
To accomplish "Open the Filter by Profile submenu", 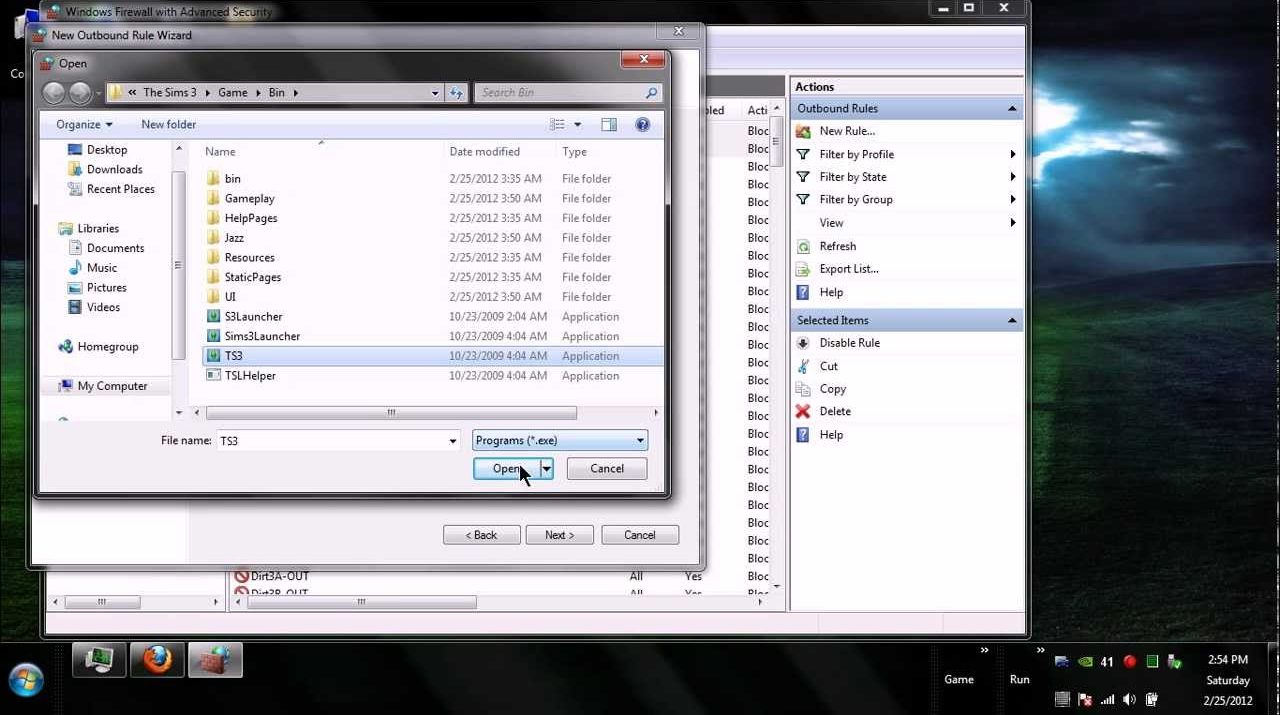I will click(856, 155).
